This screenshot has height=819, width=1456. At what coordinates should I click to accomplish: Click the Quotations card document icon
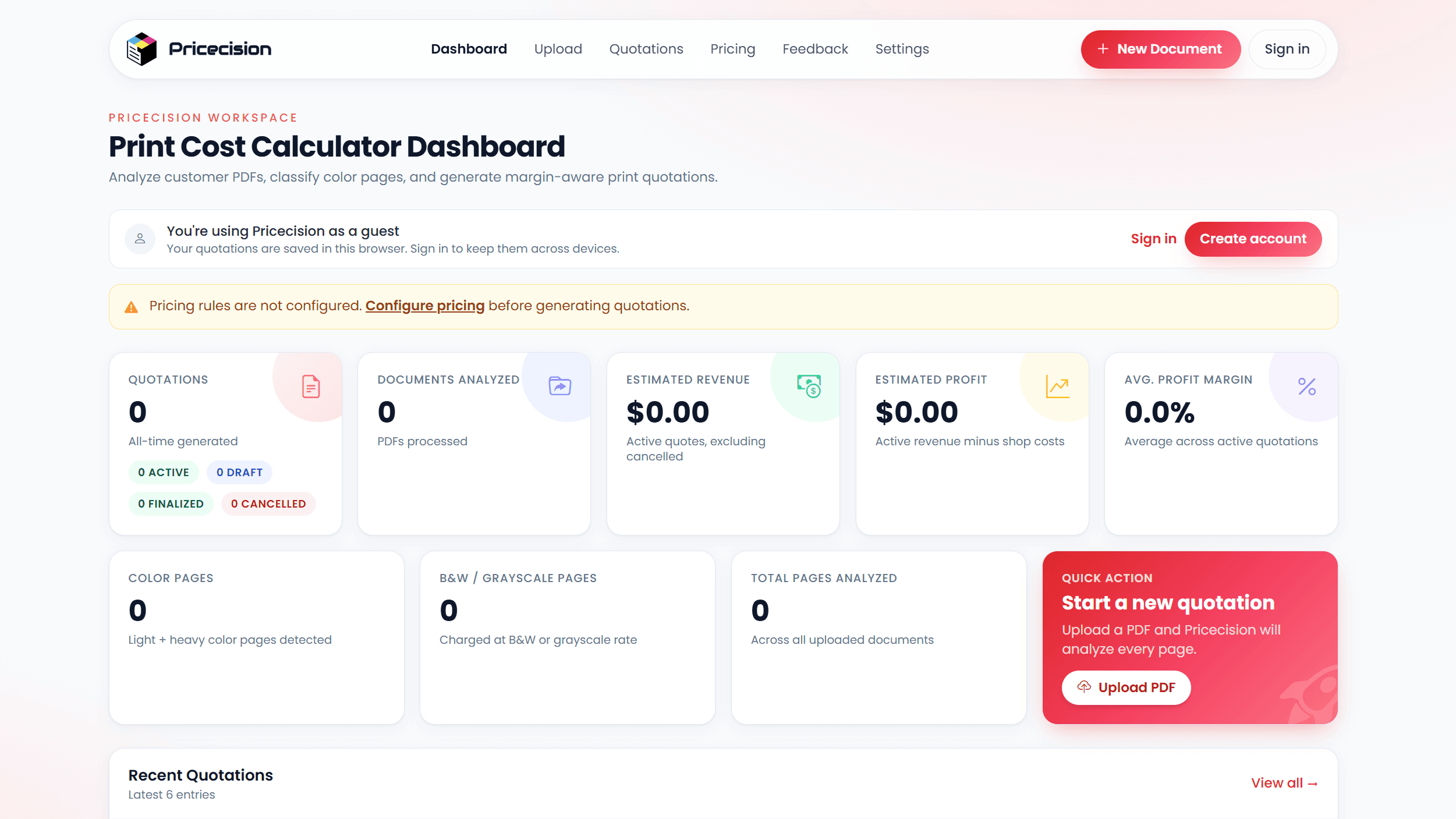[x=311, y=387]
